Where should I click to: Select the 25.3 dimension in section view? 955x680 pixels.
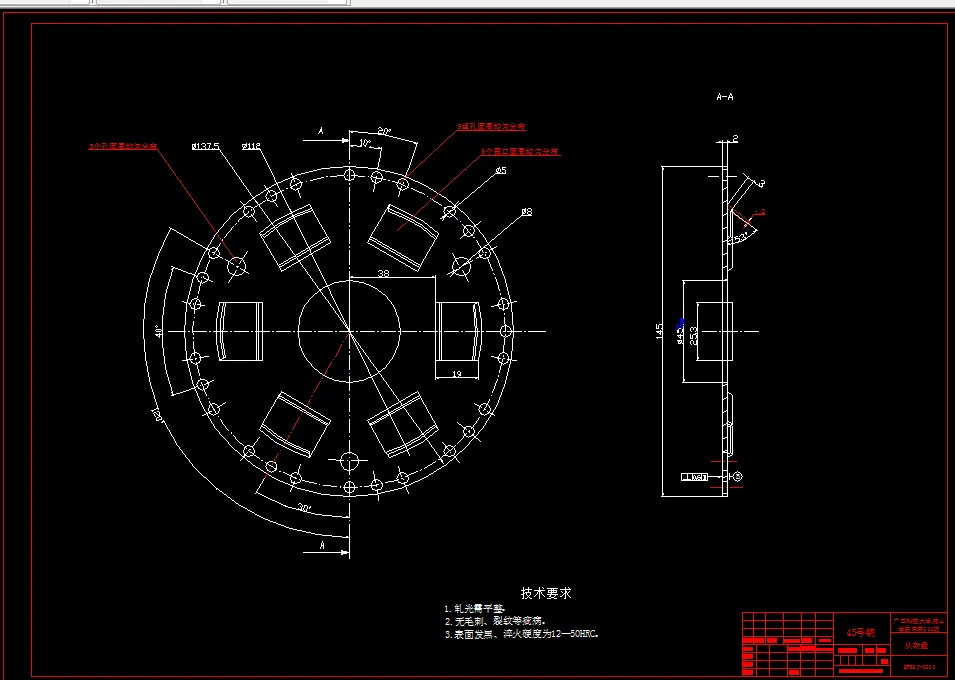694,336
